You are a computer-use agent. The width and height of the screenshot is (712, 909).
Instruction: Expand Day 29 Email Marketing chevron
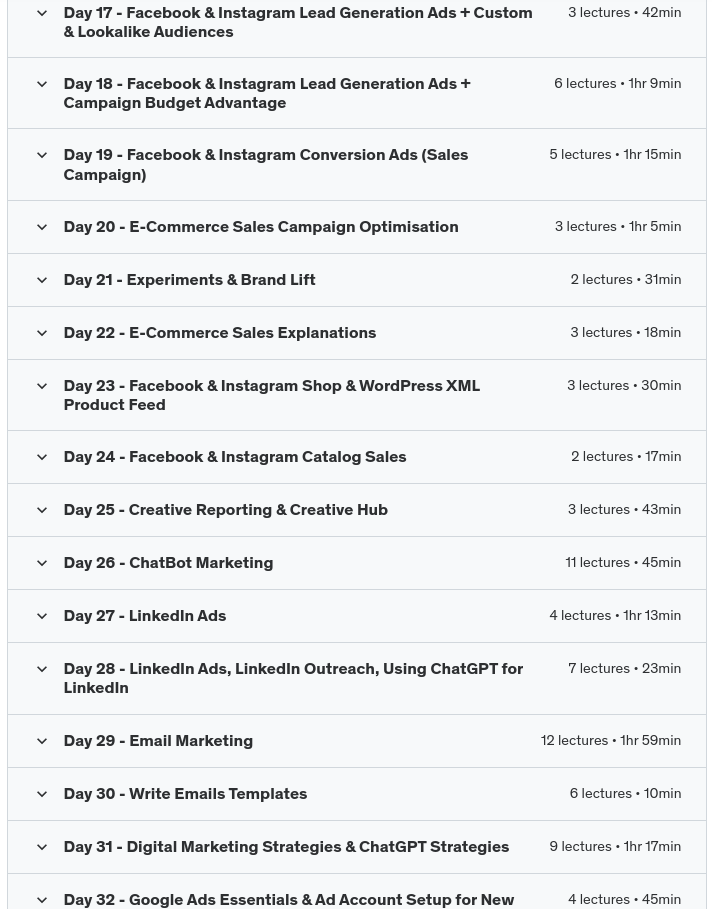coord(42,741)
